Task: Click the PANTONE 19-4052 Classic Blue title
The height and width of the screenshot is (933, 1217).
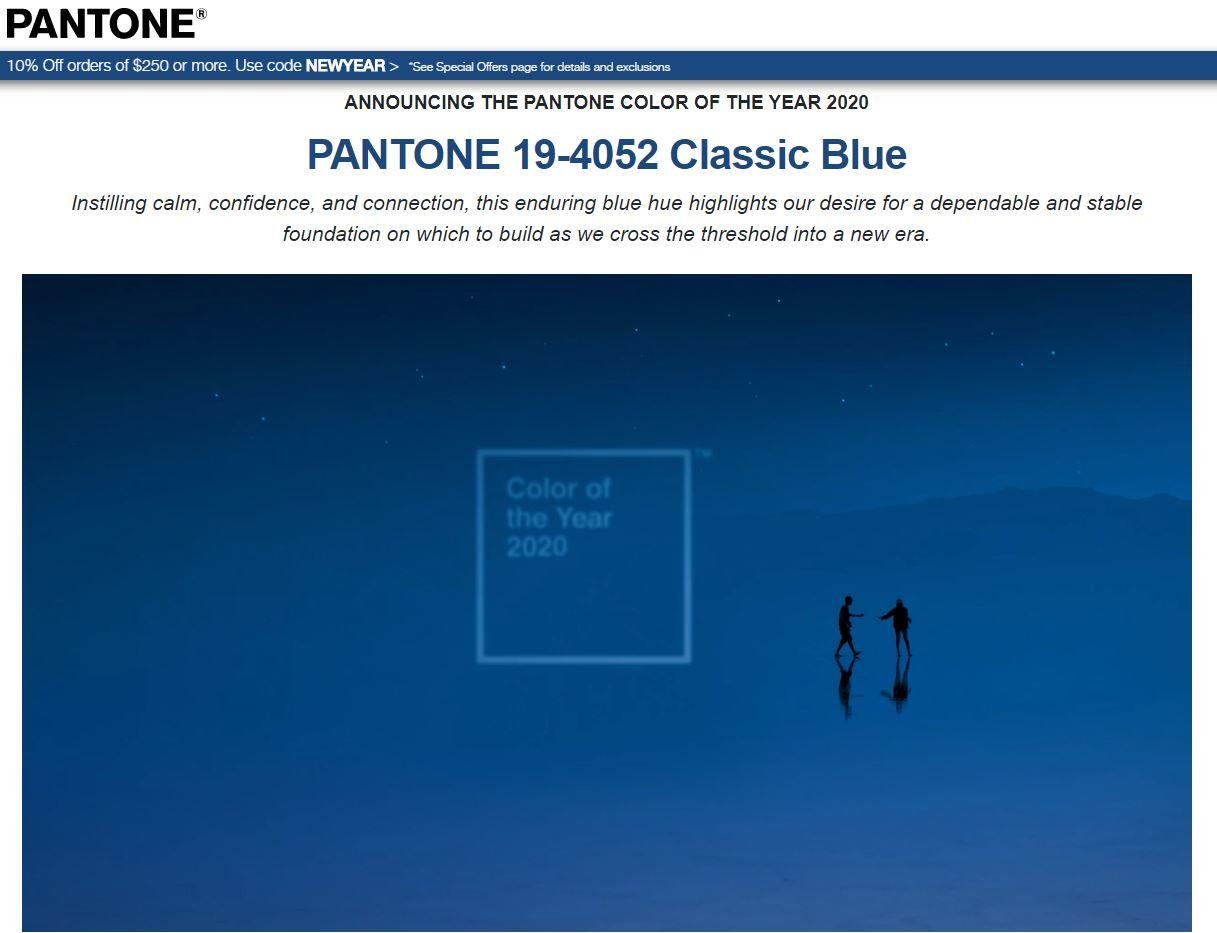Action: (x=606, y=154)
